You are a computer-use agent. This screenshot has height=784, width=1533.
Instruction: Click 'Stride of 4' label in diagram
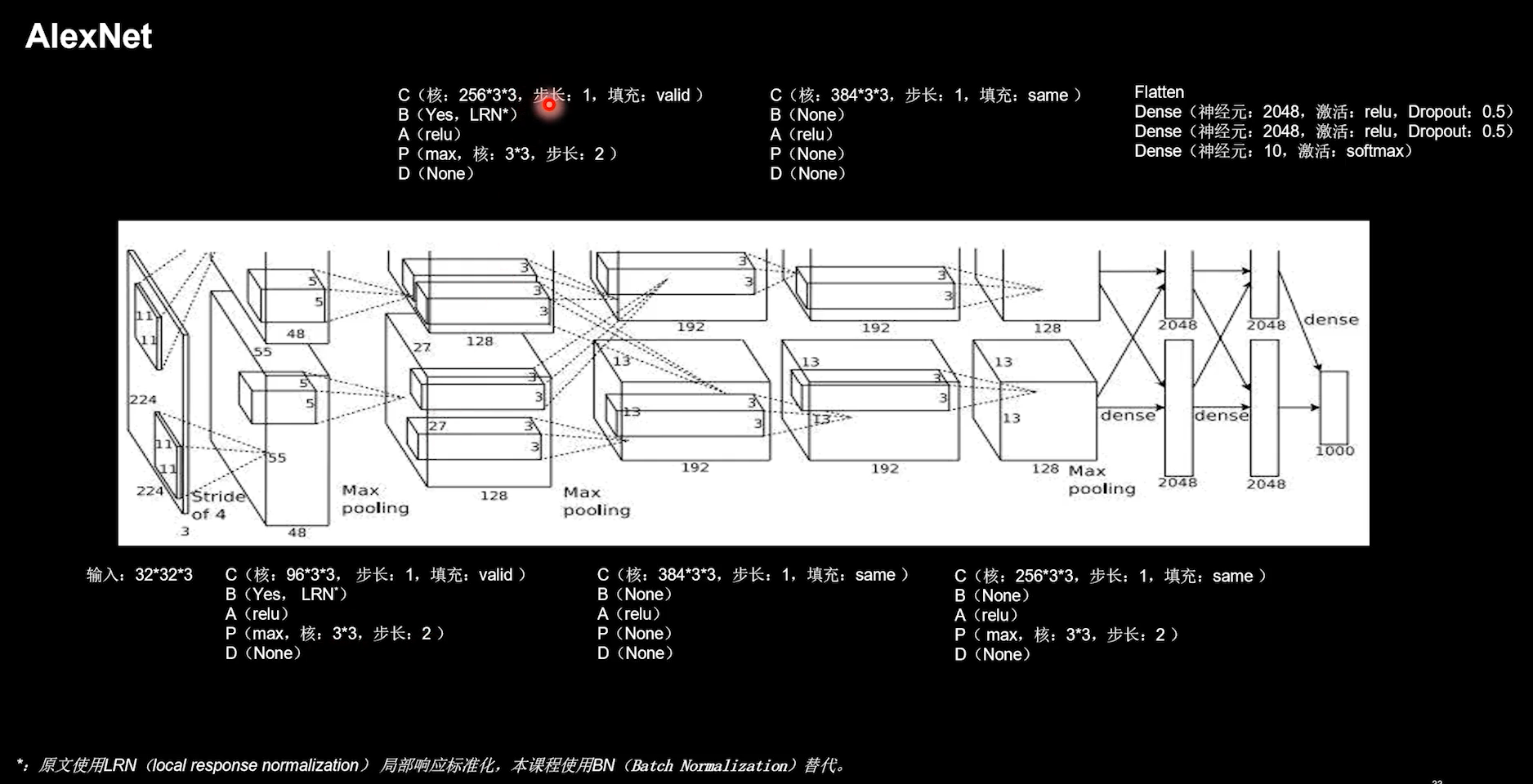[x=217, y=505]
